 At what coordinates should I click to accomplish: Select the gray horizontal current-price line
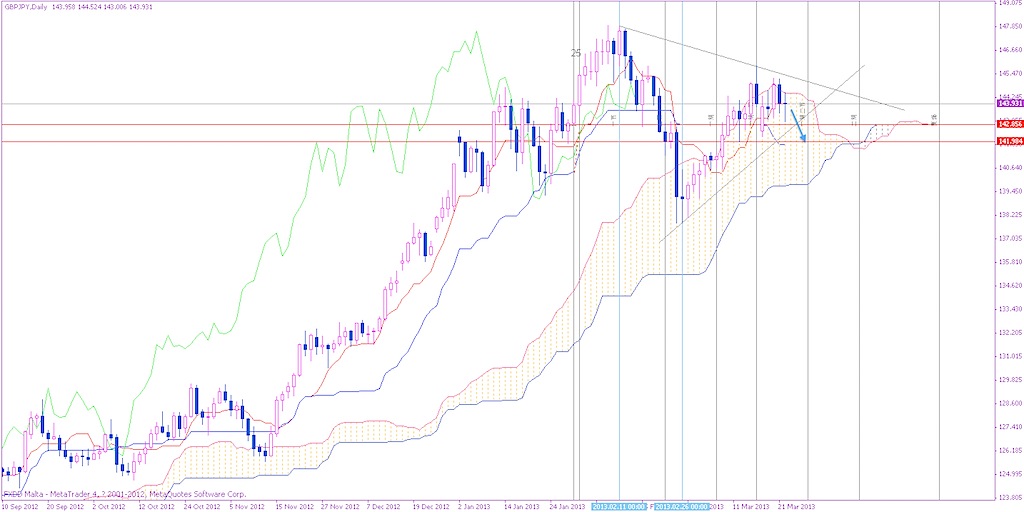pyautogui.click(x=300, y=103)
